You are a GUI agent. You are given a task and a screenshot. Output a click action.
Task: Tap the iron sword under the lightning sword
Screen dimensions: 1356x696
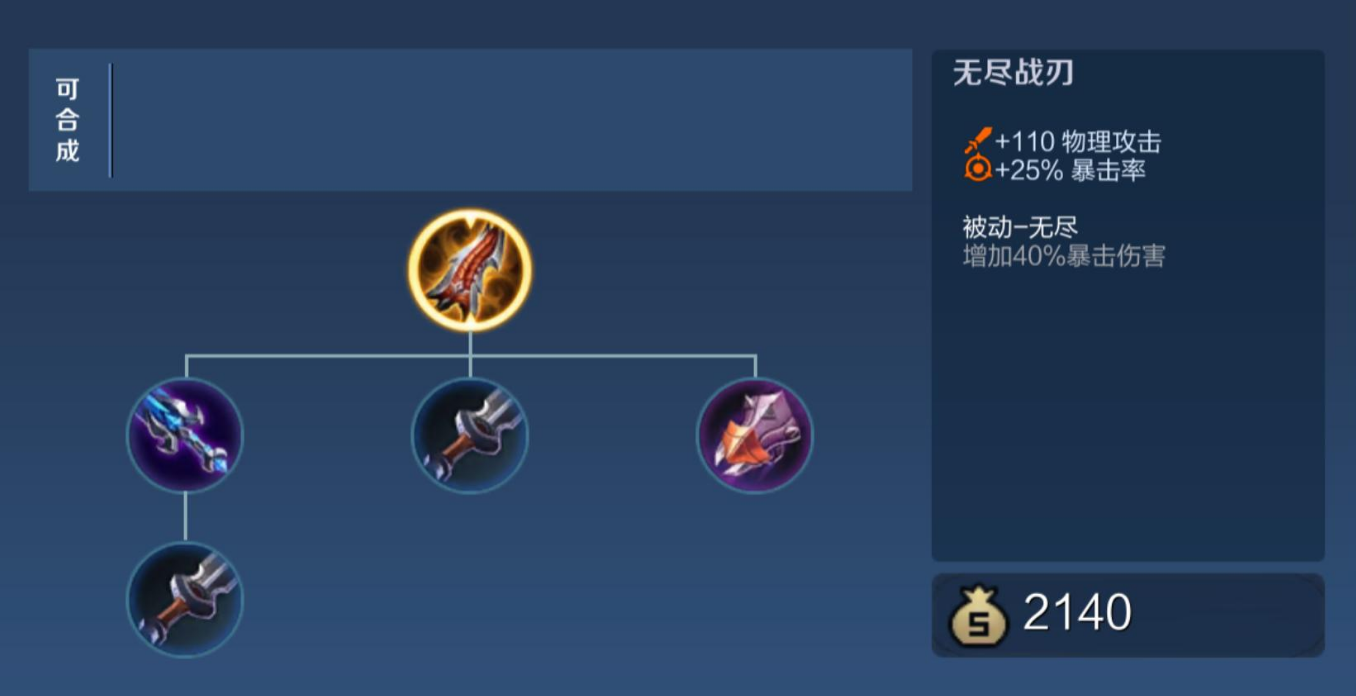pos(185,600)
